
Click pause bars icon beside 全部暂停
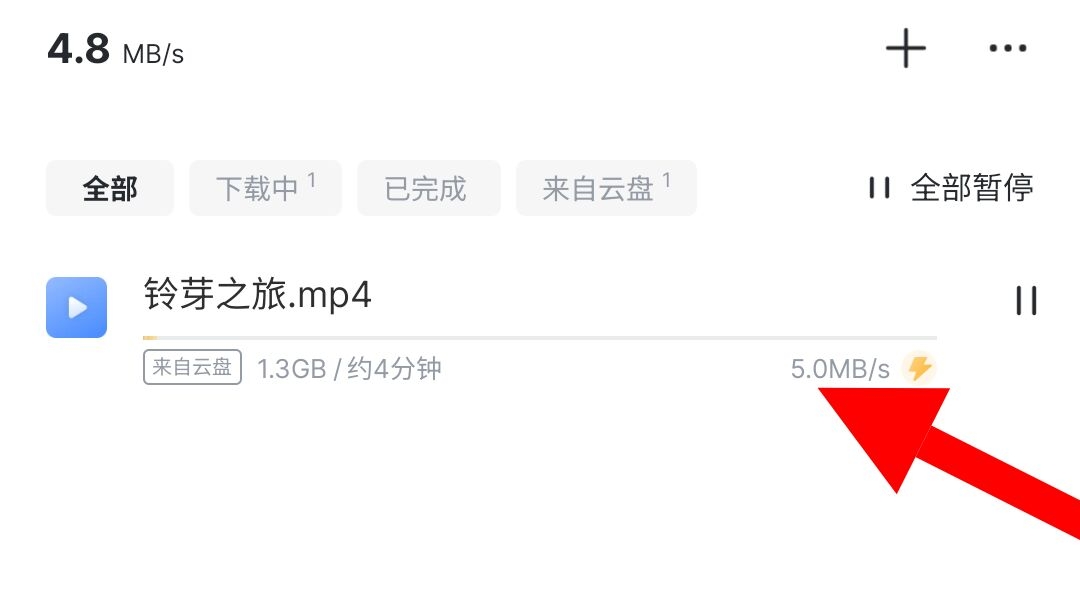[880, 187]
